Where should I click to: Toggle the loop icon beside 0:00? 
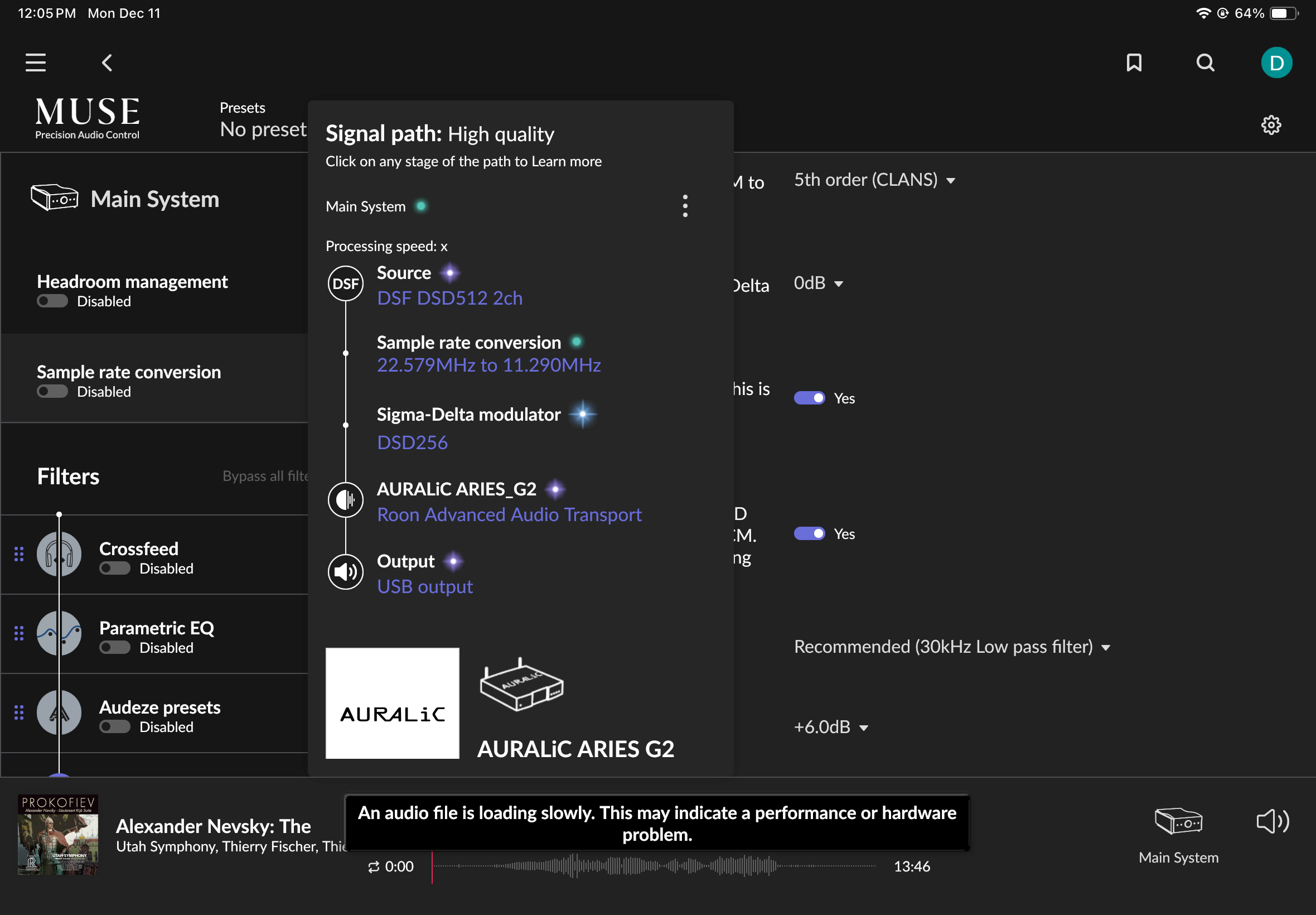[x=374, y=867]
